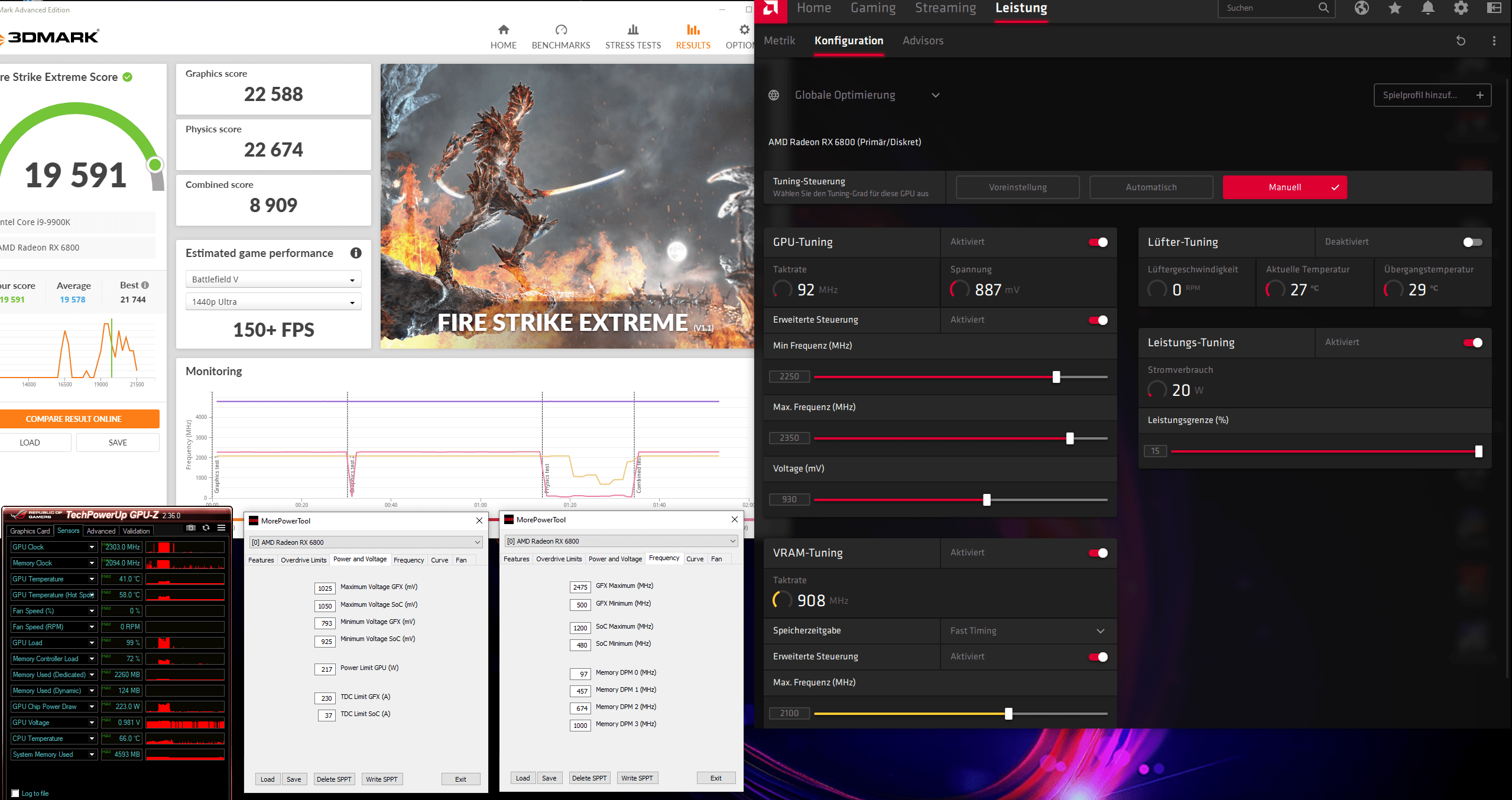The height and width of the screenshot is (800, 1512).
Task: Open 3DMark OPTIONS gear icon
Action: (x=744, y=30)
